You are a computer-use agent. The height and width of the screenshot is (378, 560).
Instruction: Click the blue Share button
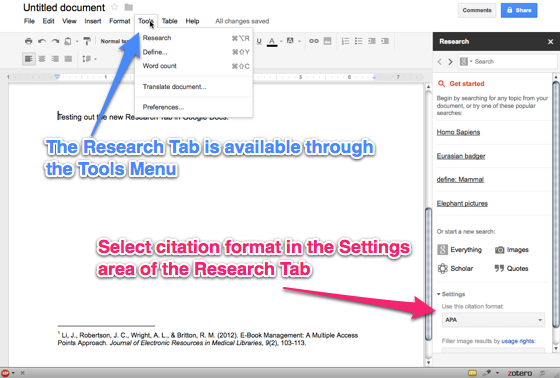(519, 10)
